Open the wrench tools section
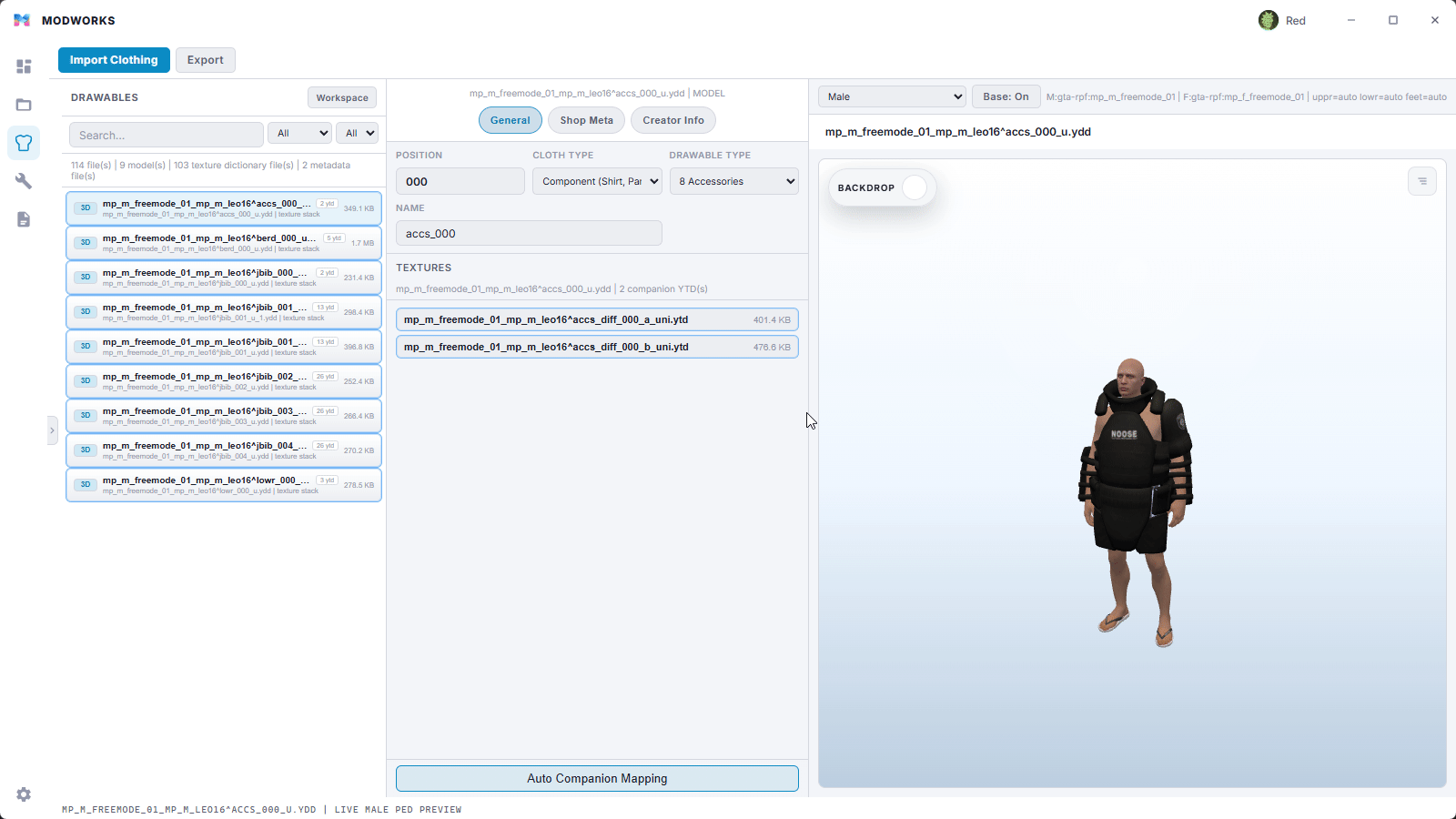1456x819 pixels. pos(24,181)
